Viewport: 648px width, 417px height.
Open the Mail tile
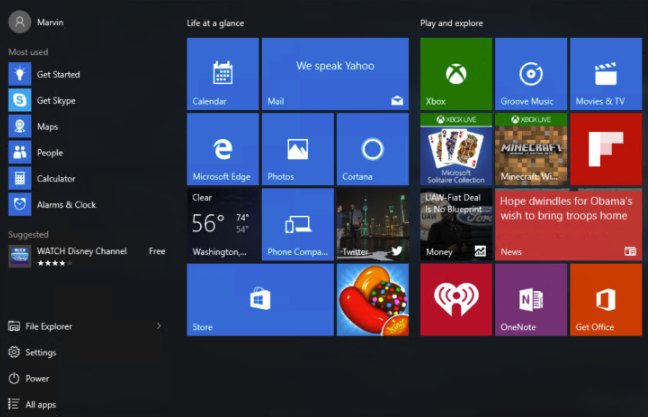pos(335,74)
